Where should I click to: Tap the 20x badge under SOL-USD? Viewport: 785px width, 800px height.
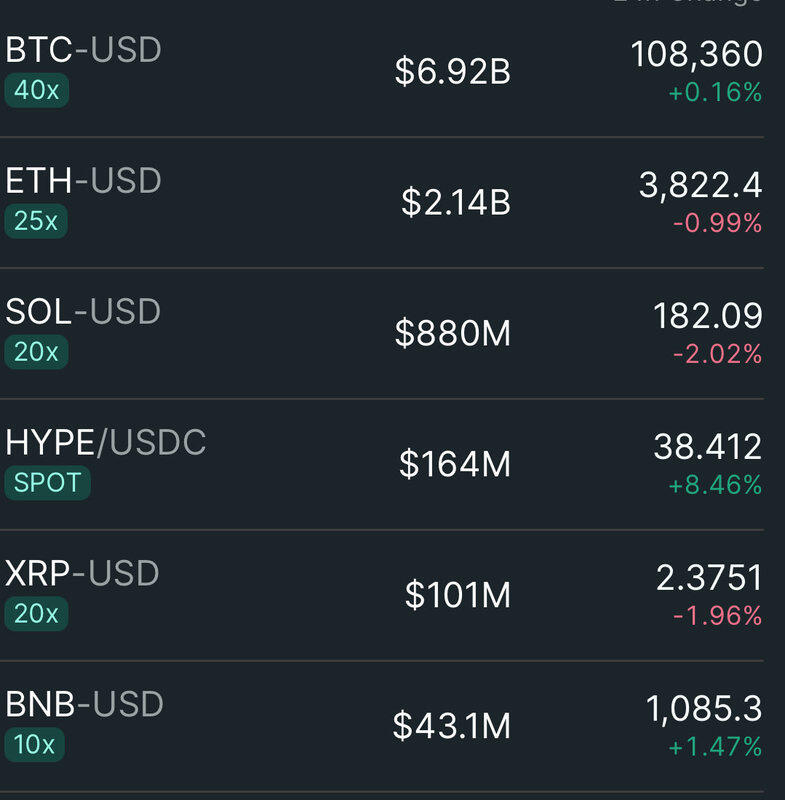coord(36,352)
